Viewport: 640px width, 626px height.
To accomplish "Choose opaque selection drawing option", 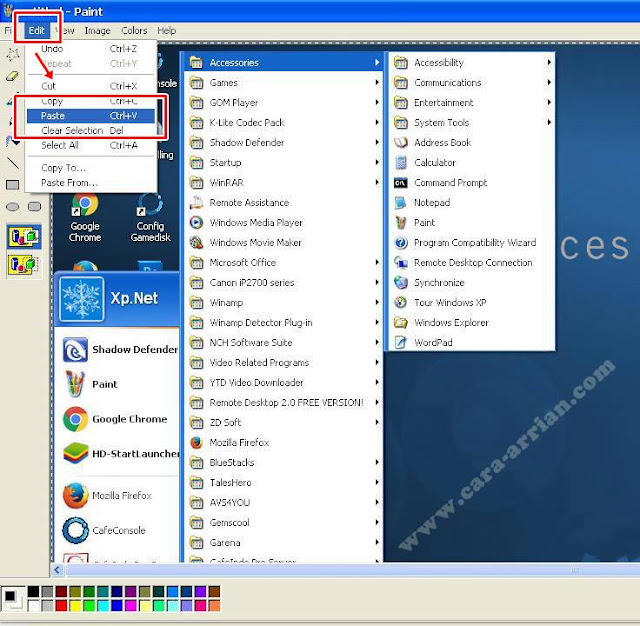I will click(24, 237).
